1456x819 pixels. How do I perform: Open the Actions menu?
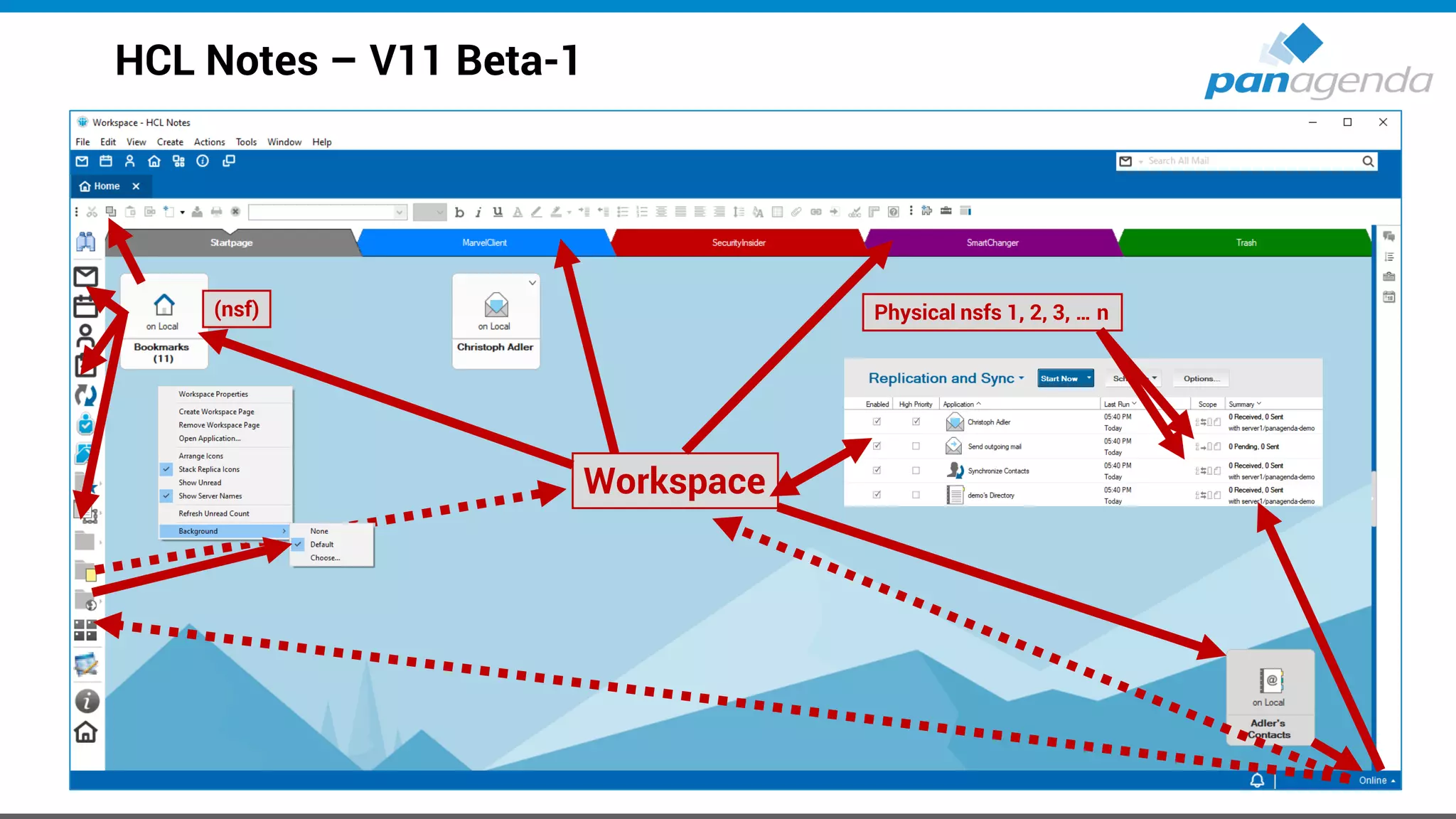[x=209, y=142]
